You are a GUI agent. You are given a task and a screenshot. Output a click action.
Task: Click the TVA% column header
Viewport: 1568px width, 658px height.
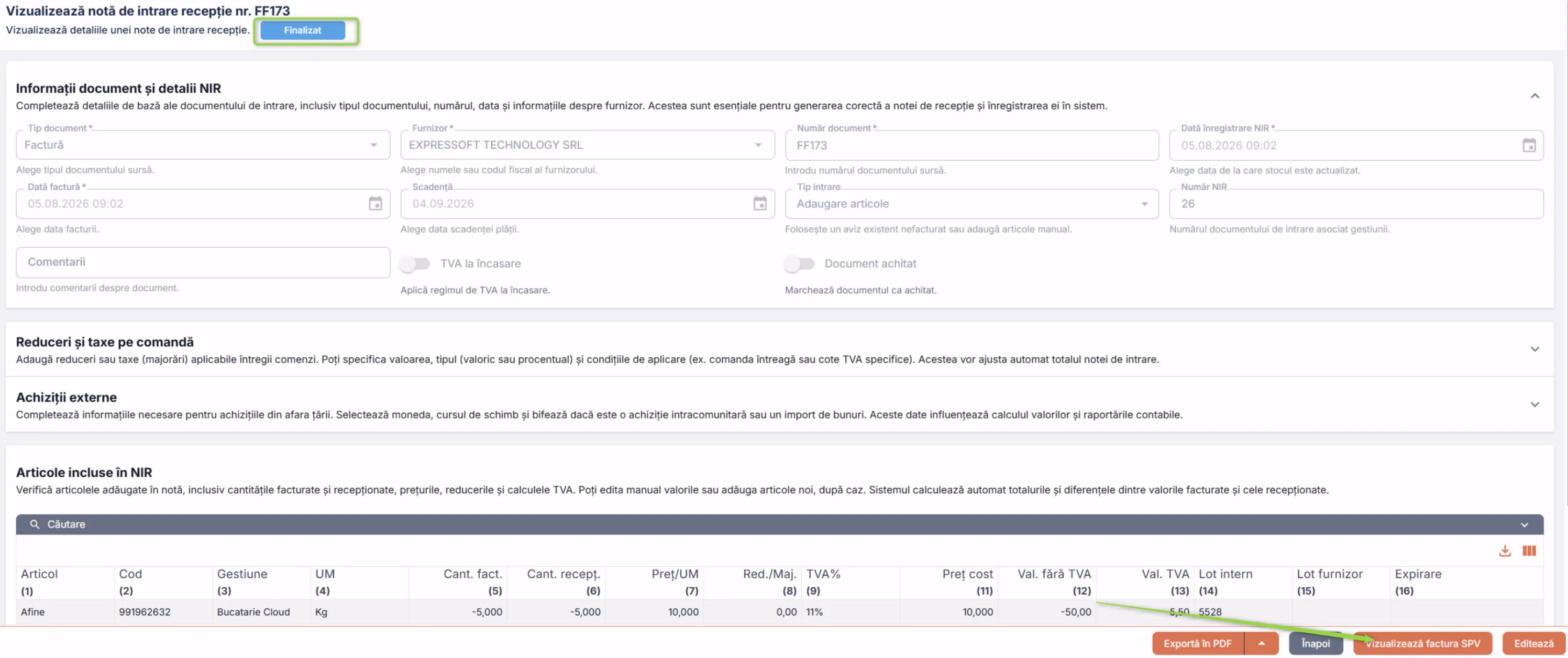[851, 582]
